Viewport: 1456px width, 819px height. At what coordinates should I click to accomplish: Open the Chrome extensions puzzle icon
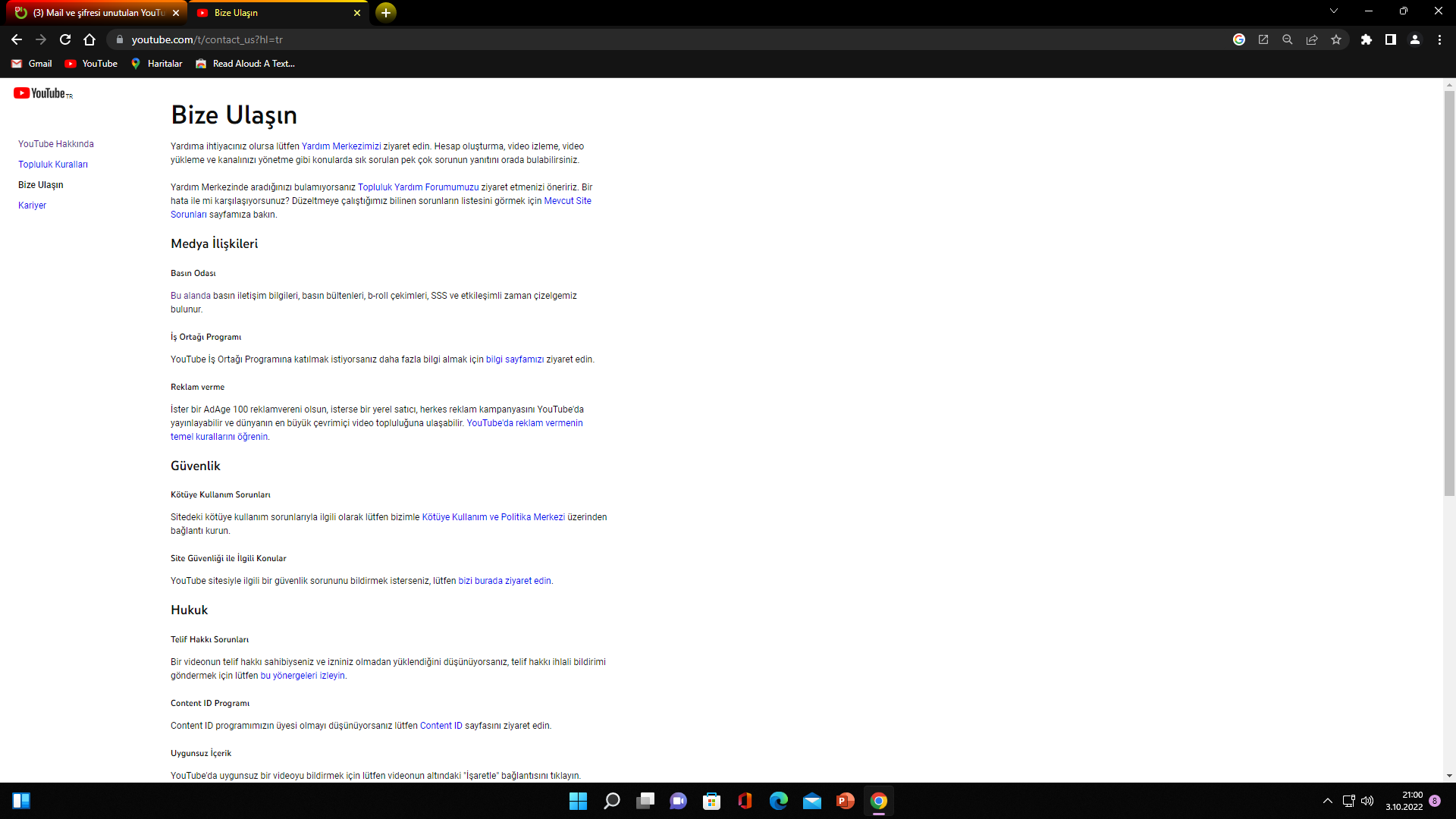coord(1366,39)
